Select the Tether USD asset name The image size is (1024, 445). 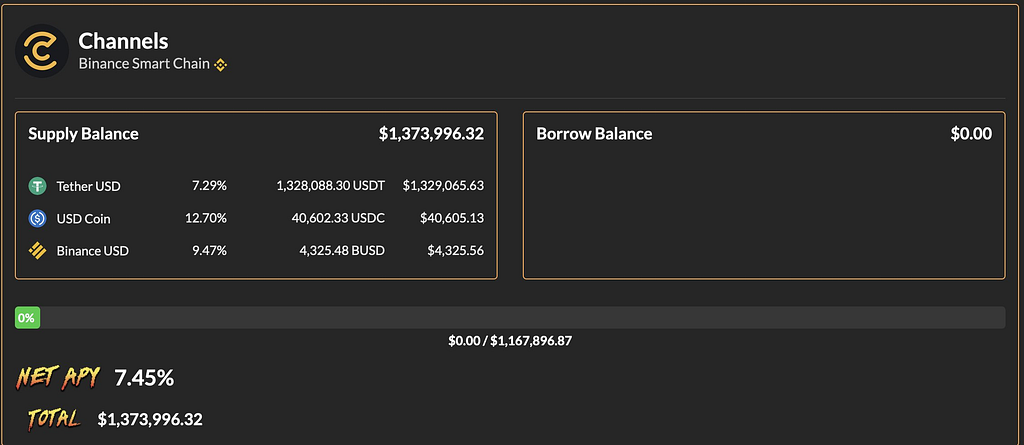88,186
